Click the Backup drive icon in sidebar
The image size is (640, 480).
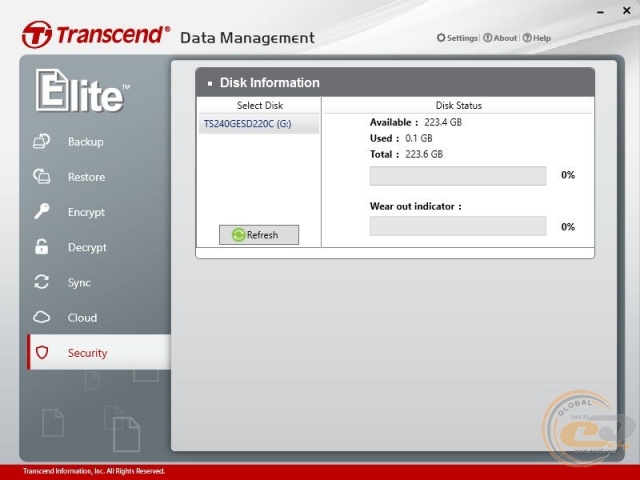point(41,141)
